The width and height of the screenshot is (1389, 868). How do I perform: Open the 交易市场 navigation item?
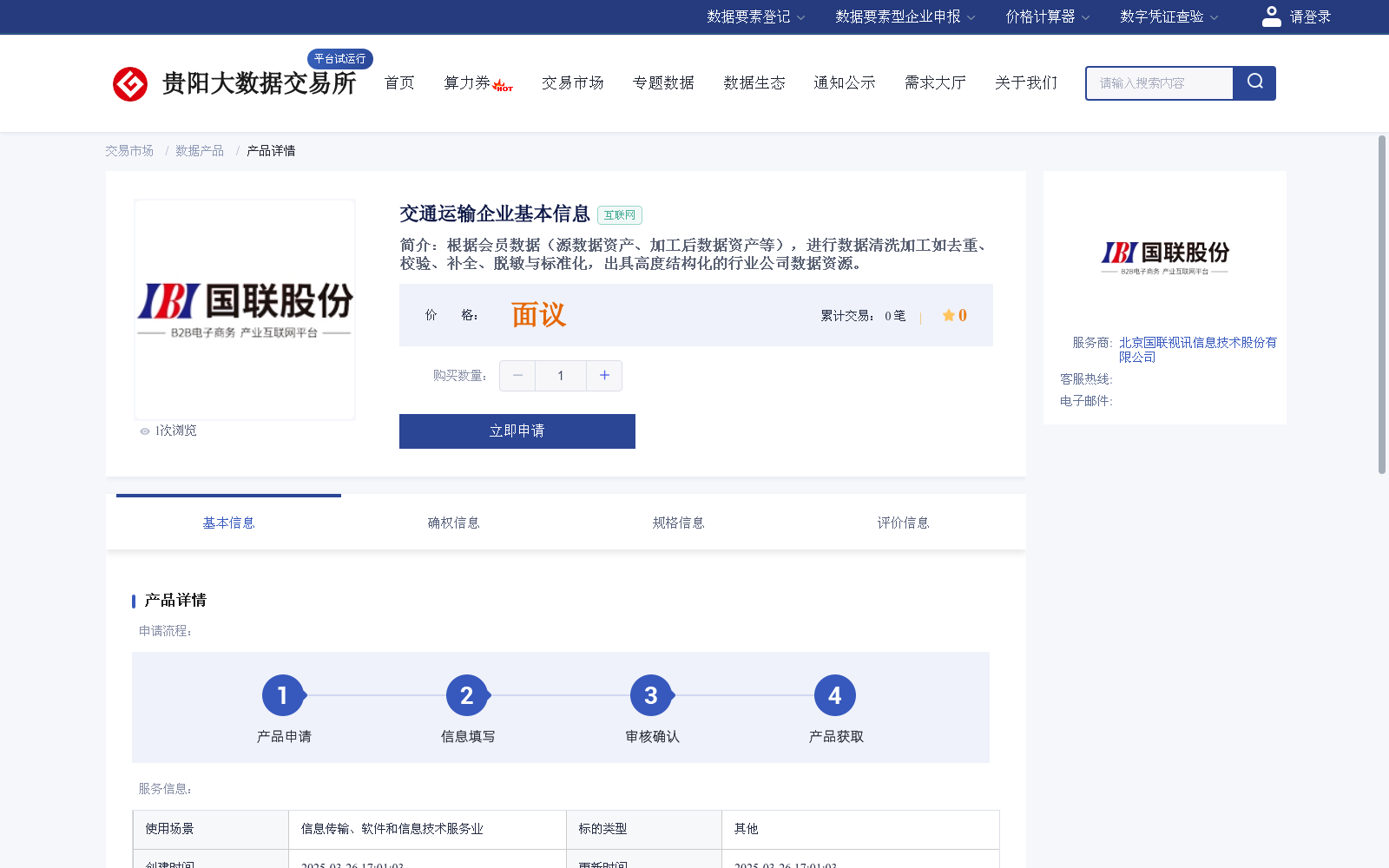tap(573, 82)
